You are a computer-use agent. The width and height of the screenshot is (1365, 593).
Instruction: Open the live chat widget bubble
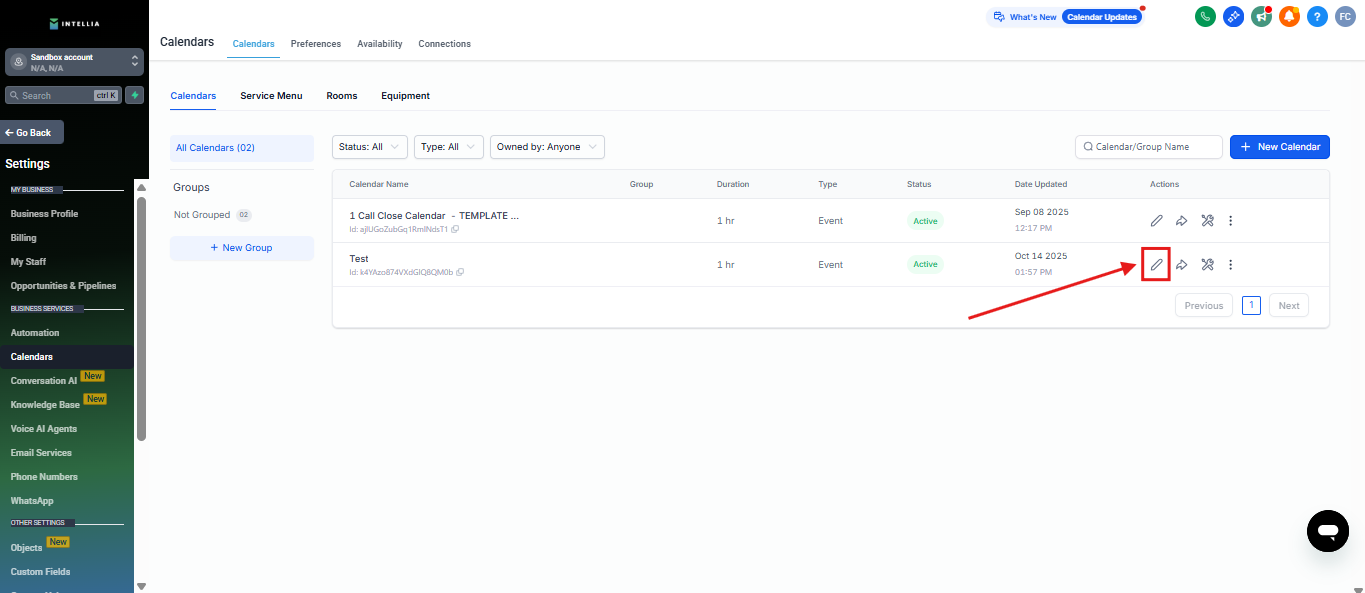(1327, 531)
